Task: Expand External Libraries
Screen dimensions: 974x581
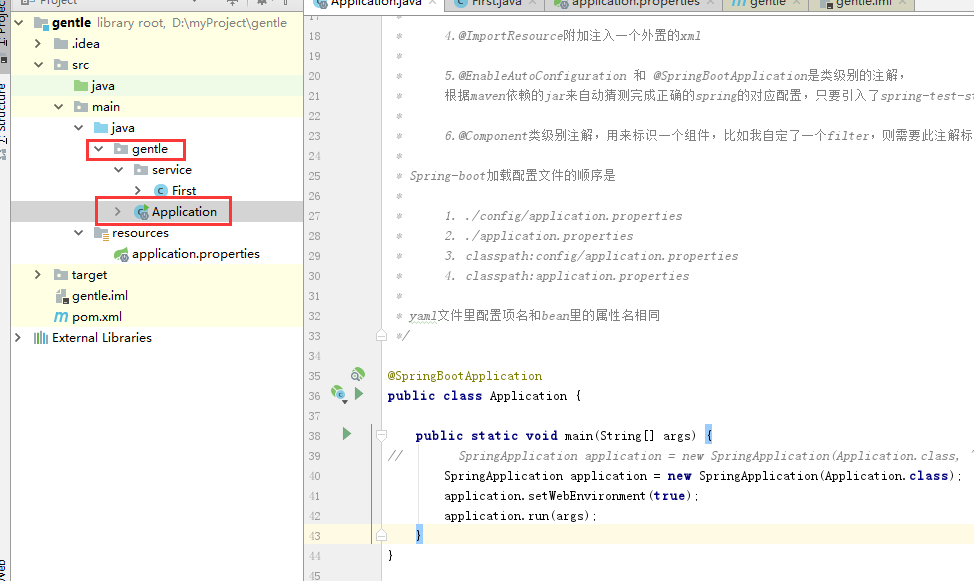Action: 18,337
